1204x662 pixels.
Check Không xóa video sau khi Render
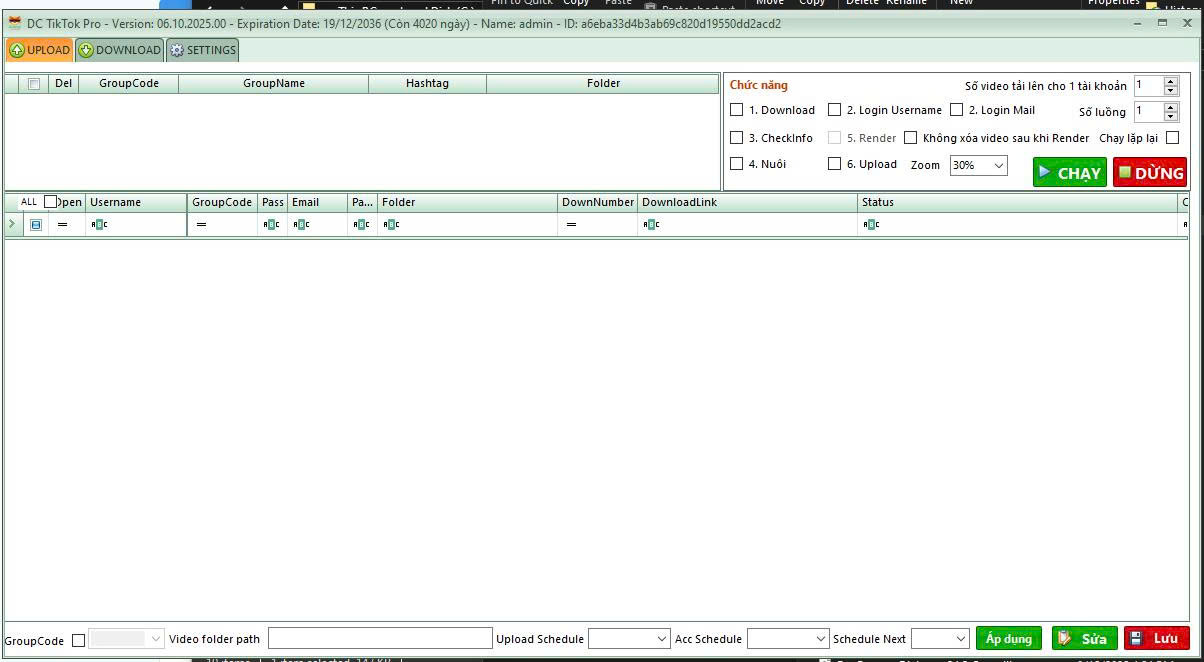[910, 138]
